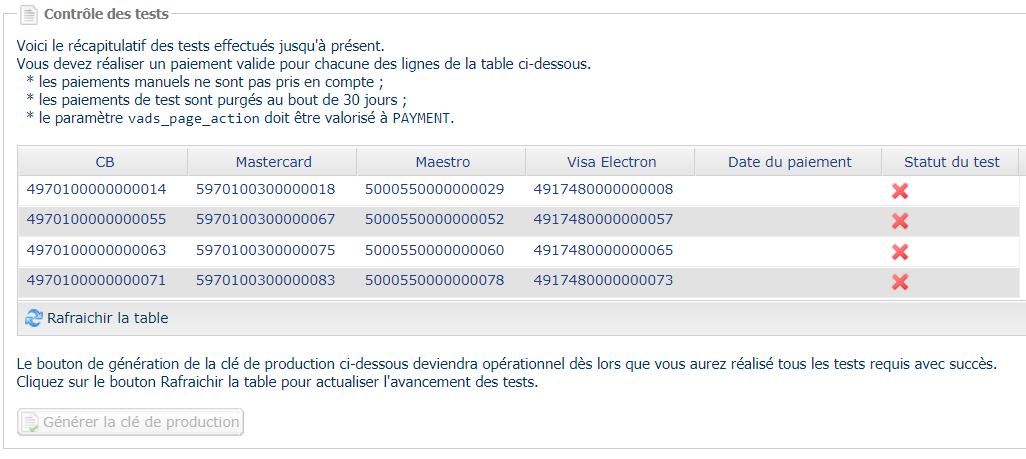Click the Maestro column header
The width and height of the screenshot is (1026, 459).
442,162
